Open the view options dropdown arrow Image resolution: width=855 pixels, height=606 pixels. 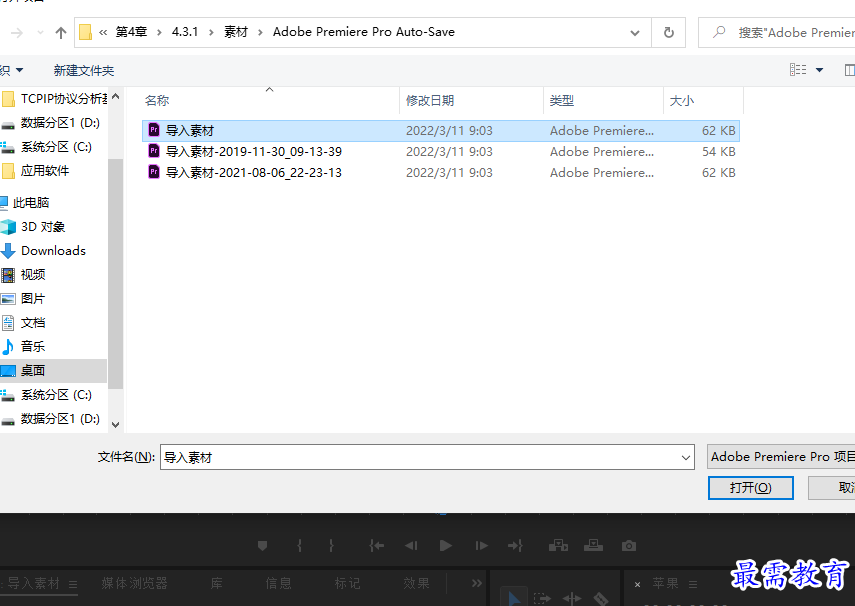(819, 70)
